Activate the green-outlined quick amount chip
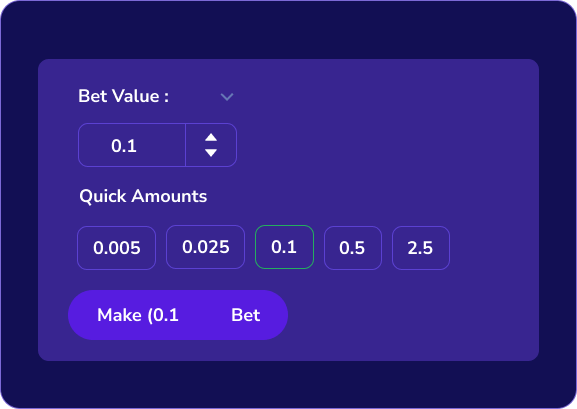This screenshot has width=577, height=409. 284,247
